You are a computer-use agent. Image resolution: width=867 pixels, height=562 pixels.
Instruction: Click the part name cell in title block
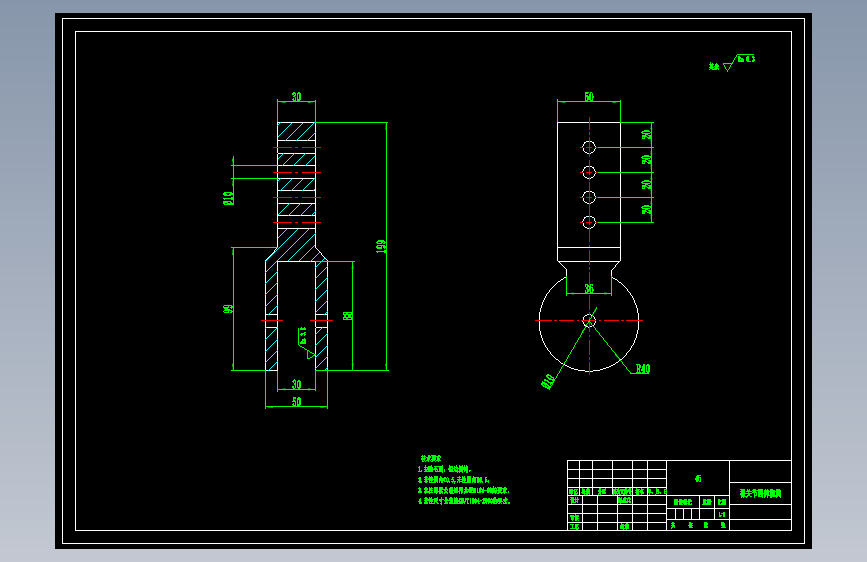[760, 493]
